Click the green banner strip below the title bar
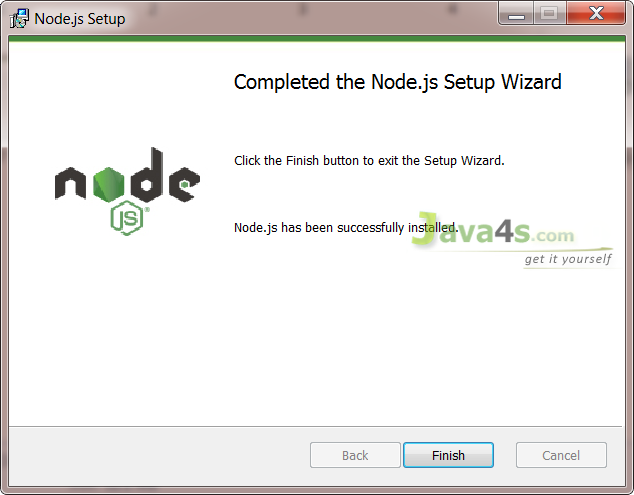 pos(317,39)
